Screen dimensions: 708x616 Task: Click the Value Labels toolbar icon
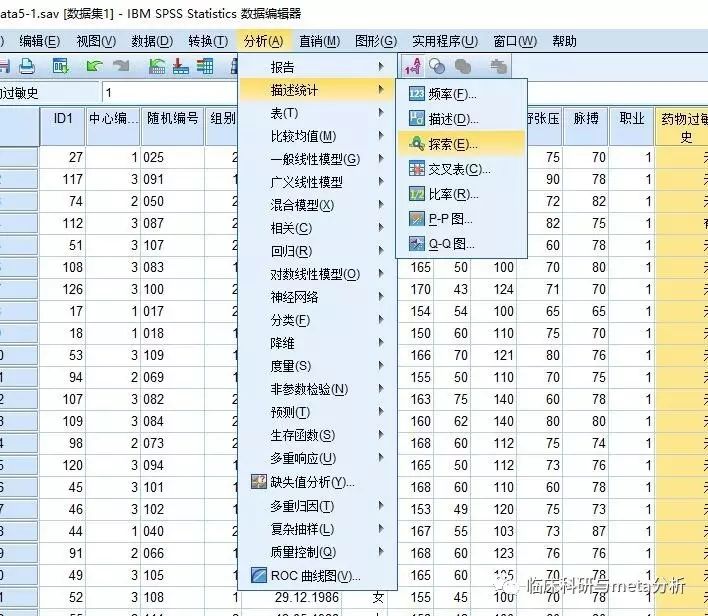(413, 66)
